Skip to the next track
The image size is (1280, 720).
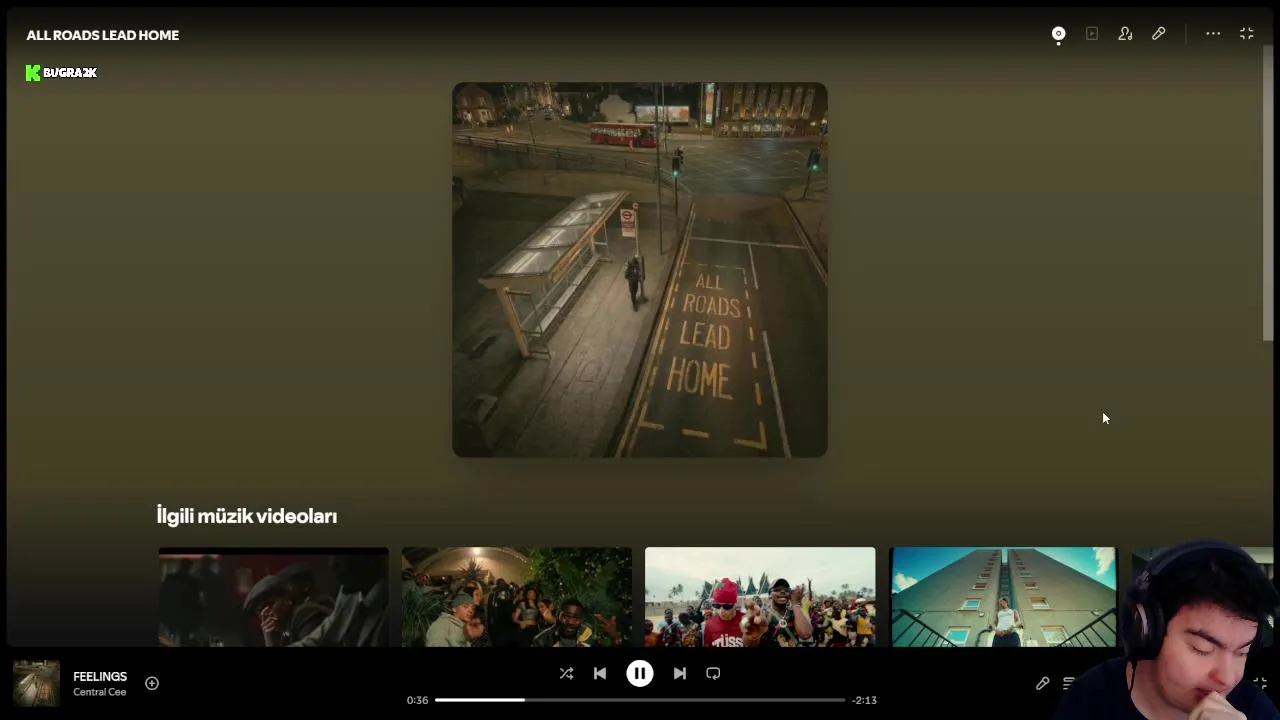pos(680,673)
